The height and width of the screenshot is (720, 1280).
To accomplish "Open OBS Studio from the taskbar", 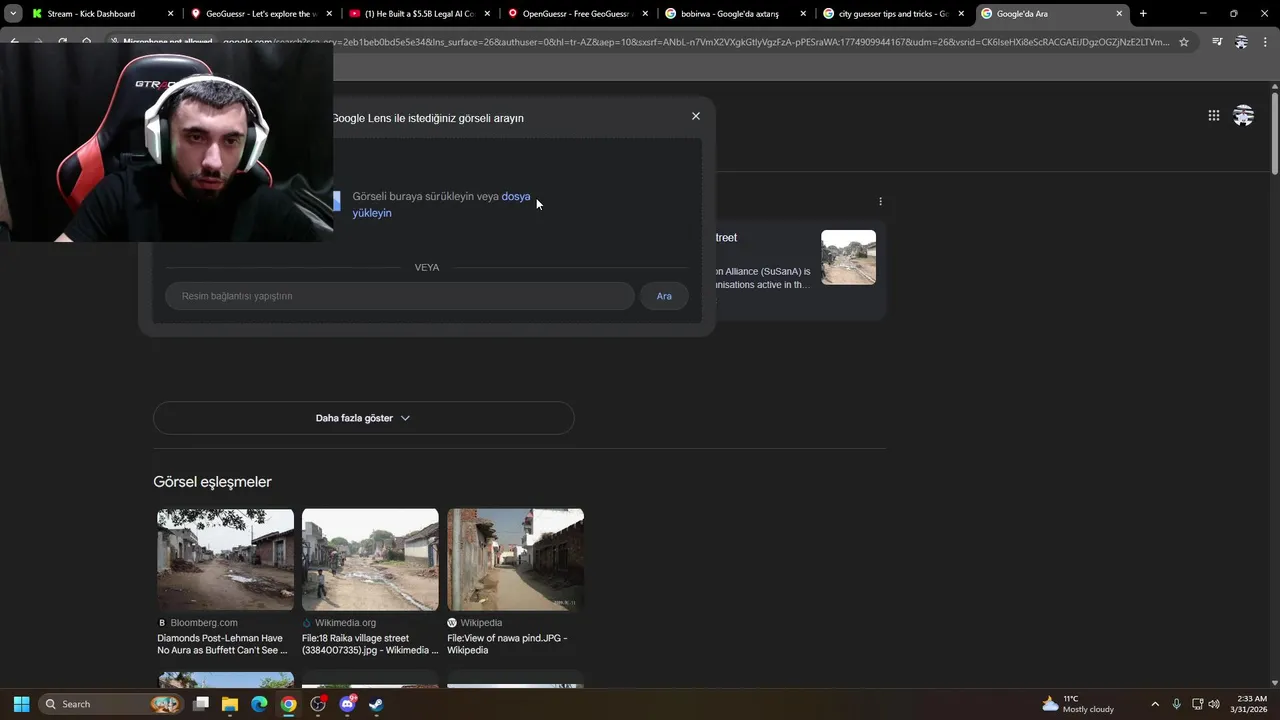I will coord(318,704).
